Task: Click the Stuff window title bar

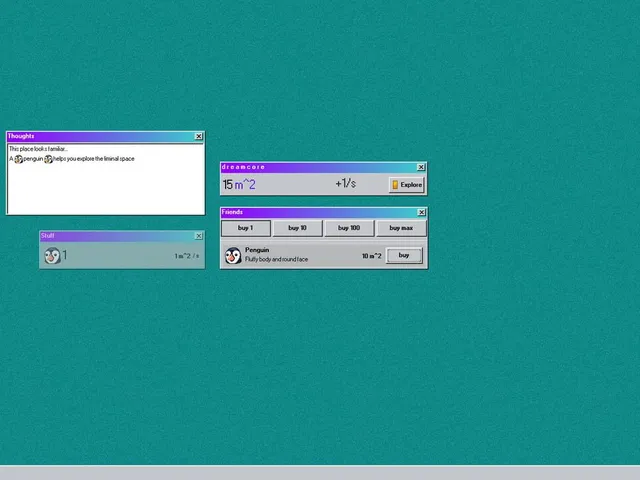Action: [122, 236]
